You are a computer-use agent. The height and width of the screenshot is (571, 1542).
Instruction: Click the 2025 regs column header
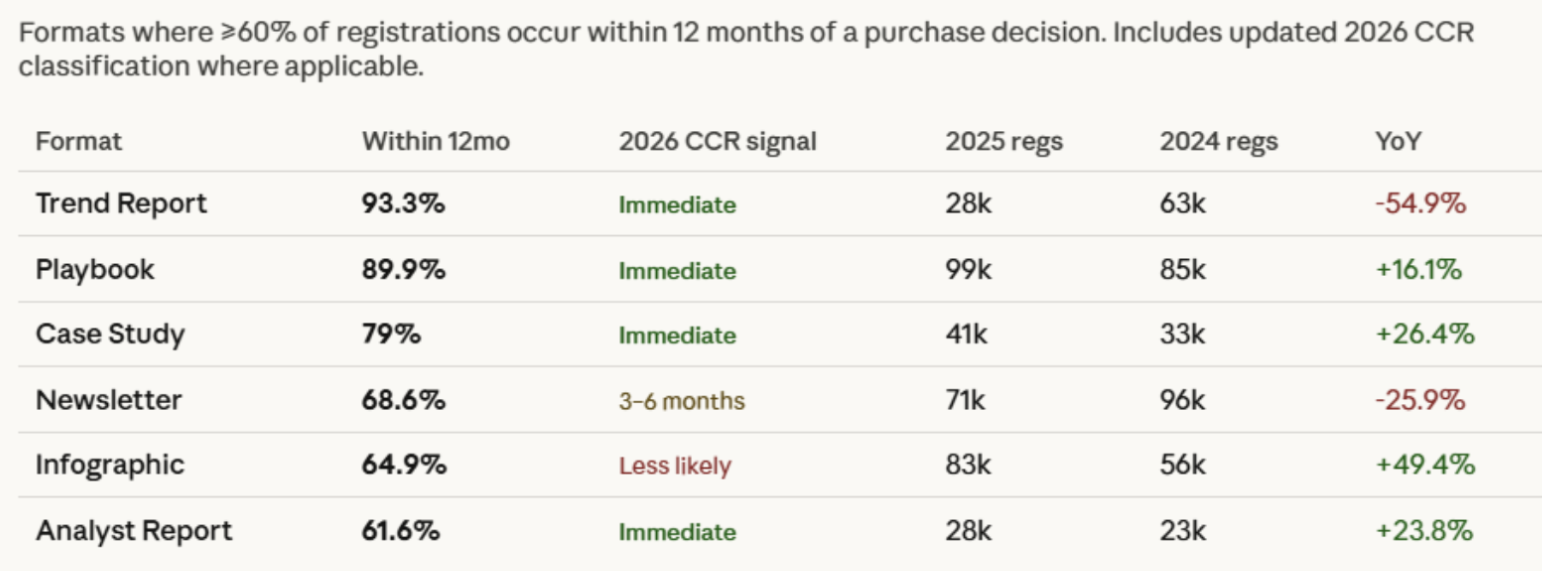point(1004,142)
